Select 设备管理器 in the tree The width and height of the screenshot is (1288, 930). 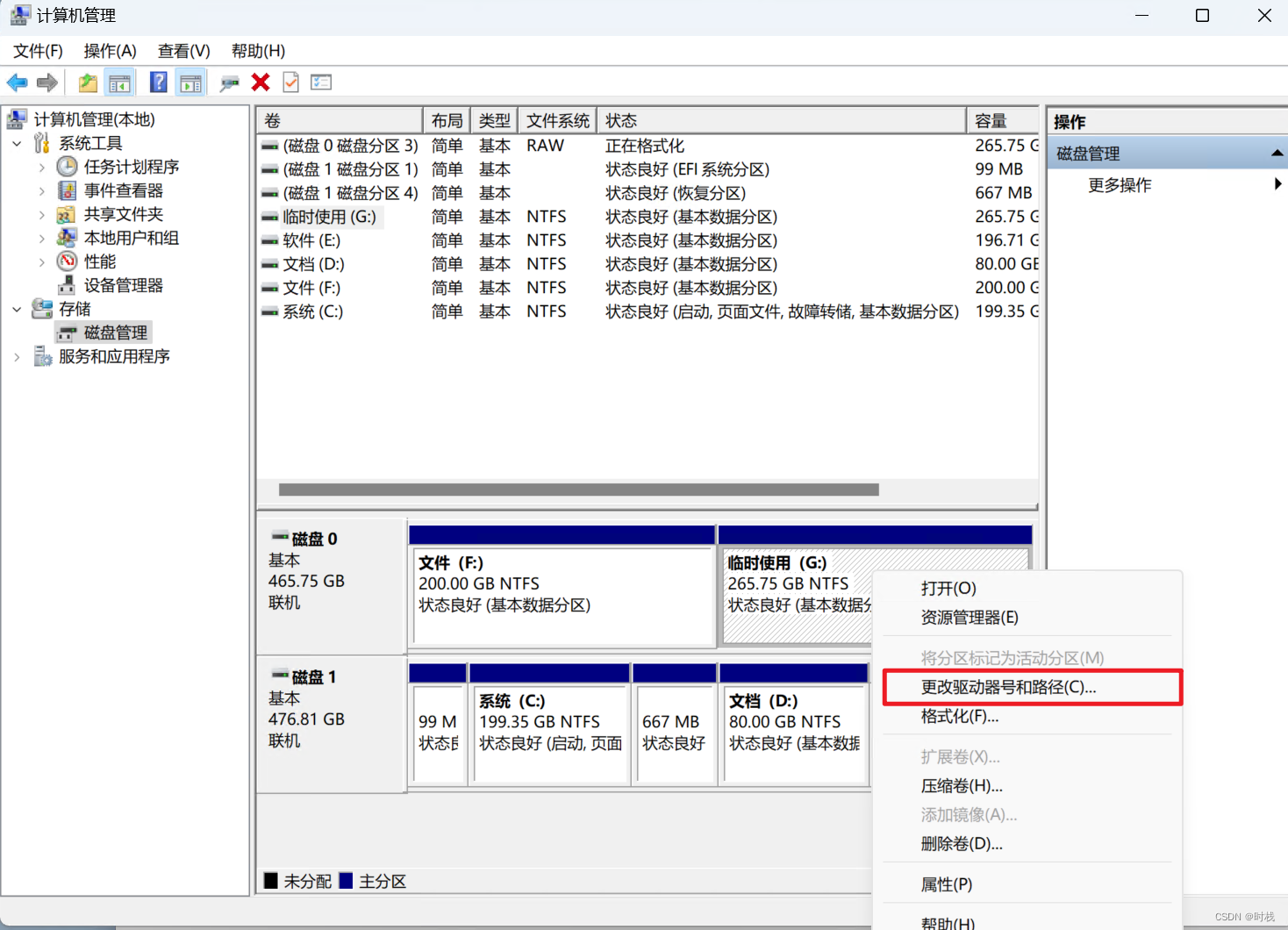pos(124,285)
